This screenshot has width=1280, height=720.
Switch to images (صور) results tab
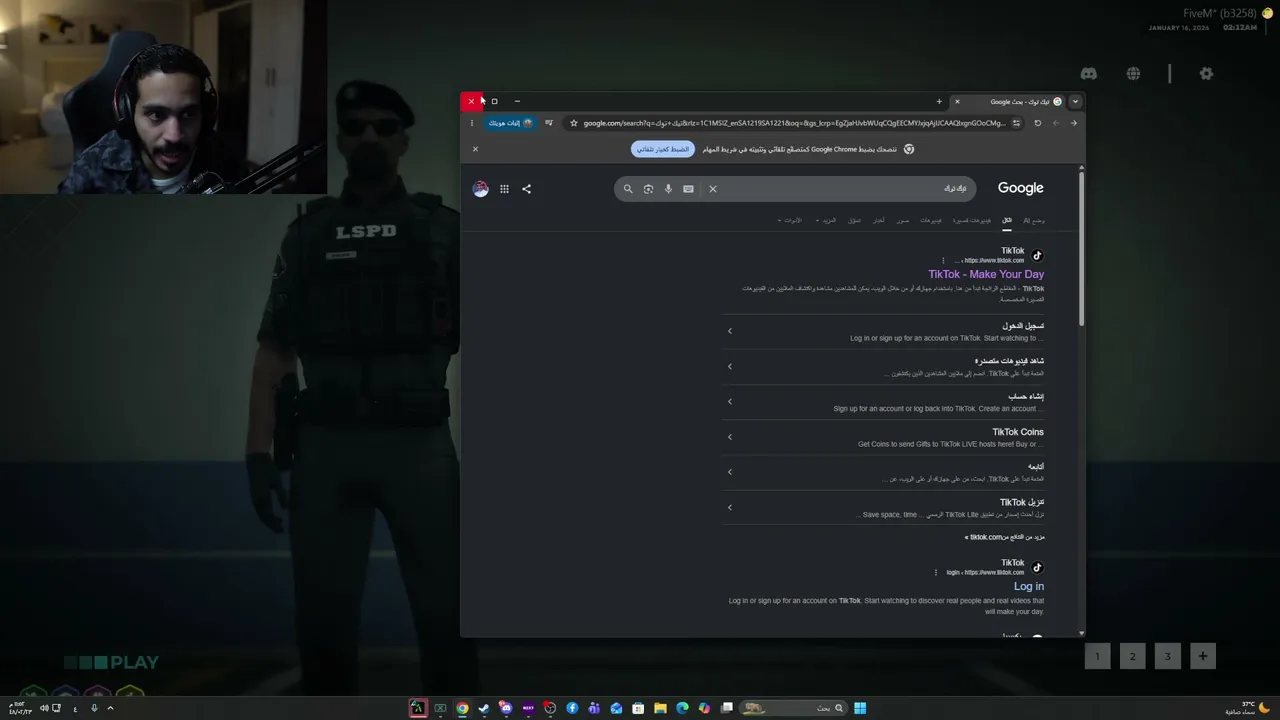903,220
